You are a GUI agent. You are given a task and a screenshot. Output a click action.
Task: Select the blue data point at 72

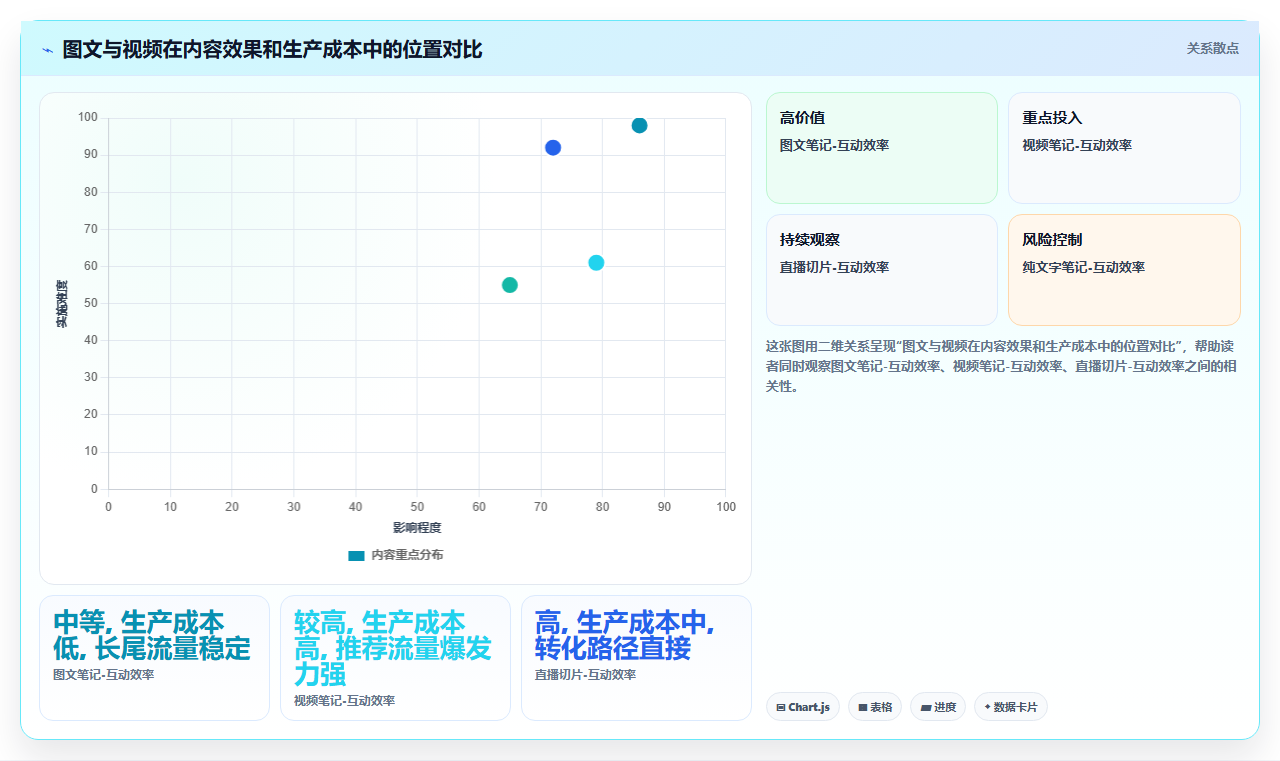tap(553, 147)
